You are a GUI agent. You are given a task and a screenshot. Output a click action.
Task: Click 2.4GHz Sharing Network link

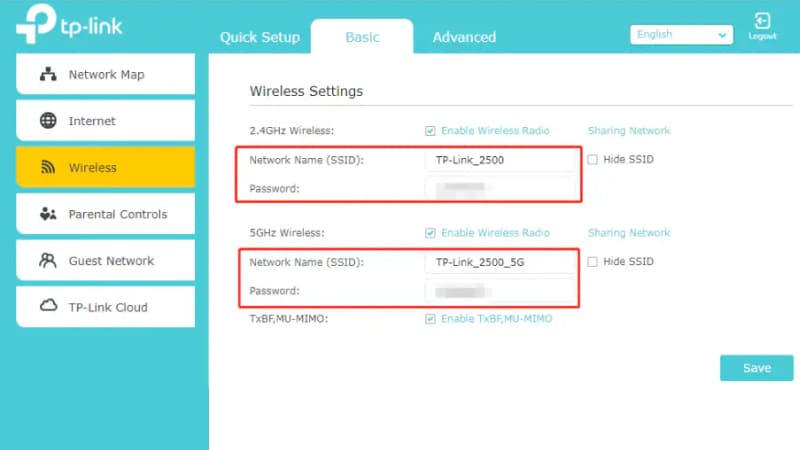point(629,131)
